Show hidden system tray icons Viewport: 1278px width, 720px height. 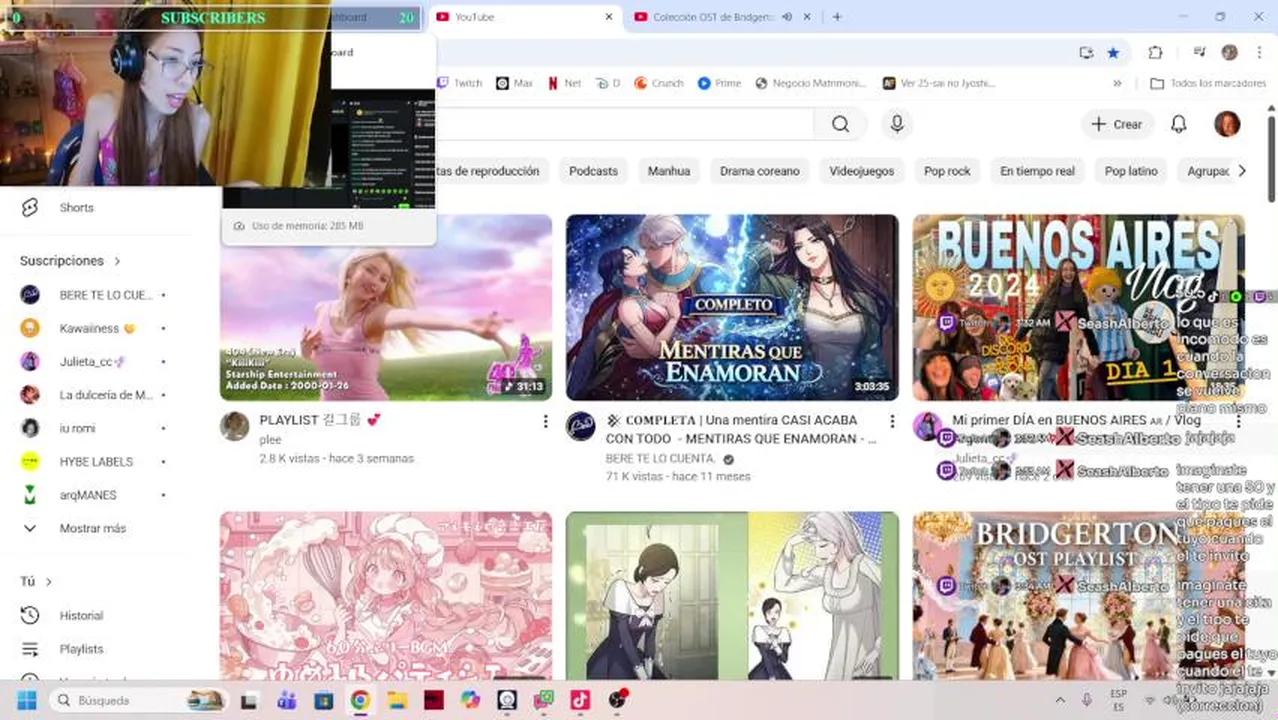click(1060, 700)
